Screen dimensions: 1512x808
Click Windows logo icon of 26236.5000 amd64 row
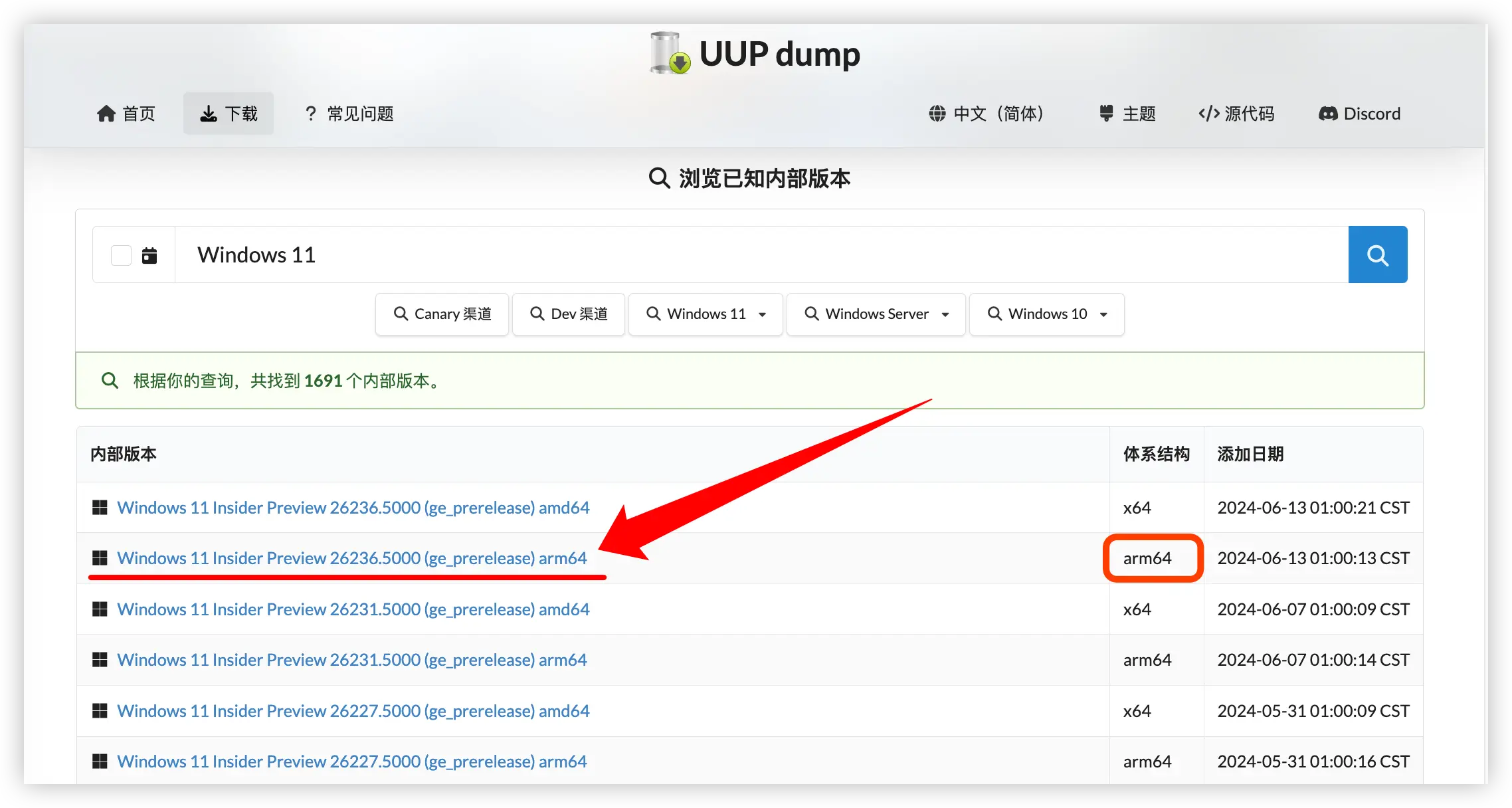pyautogui.click(x=100, y=508)
